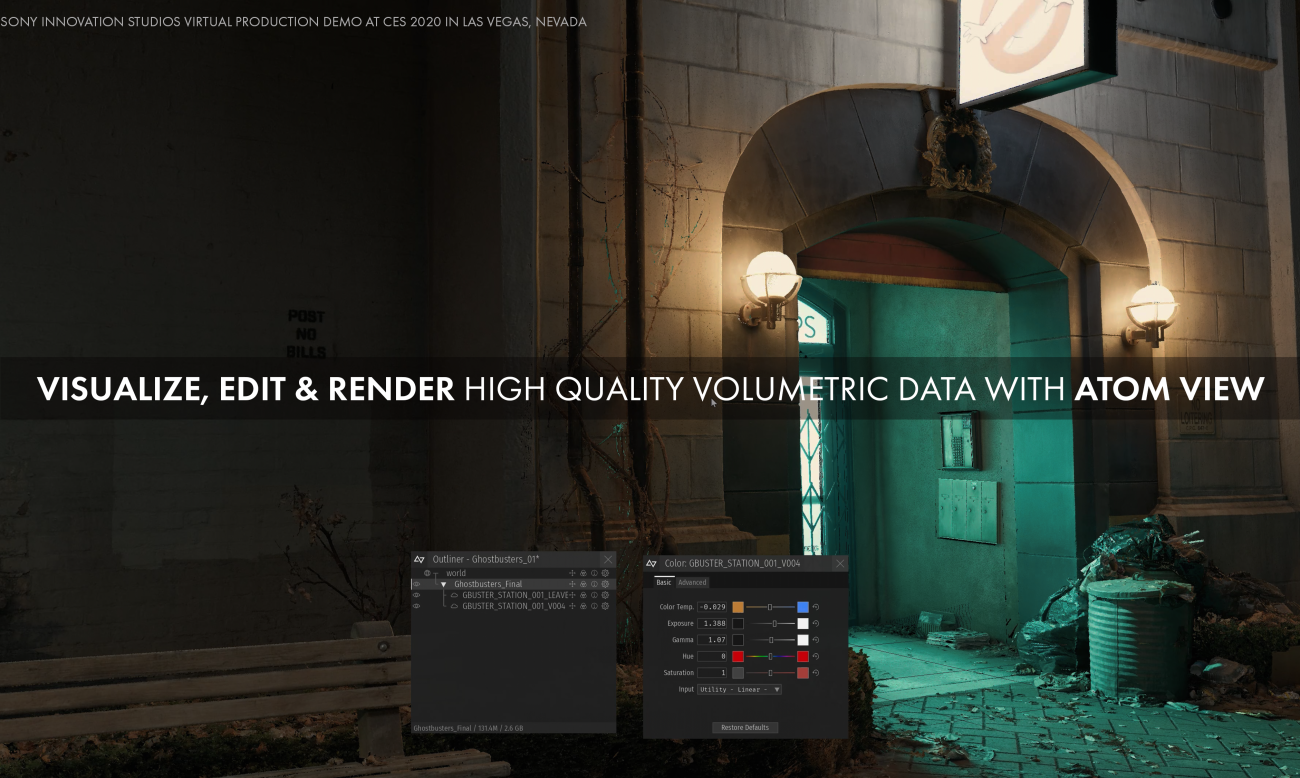Reset the Saturation value

point(816,673)
